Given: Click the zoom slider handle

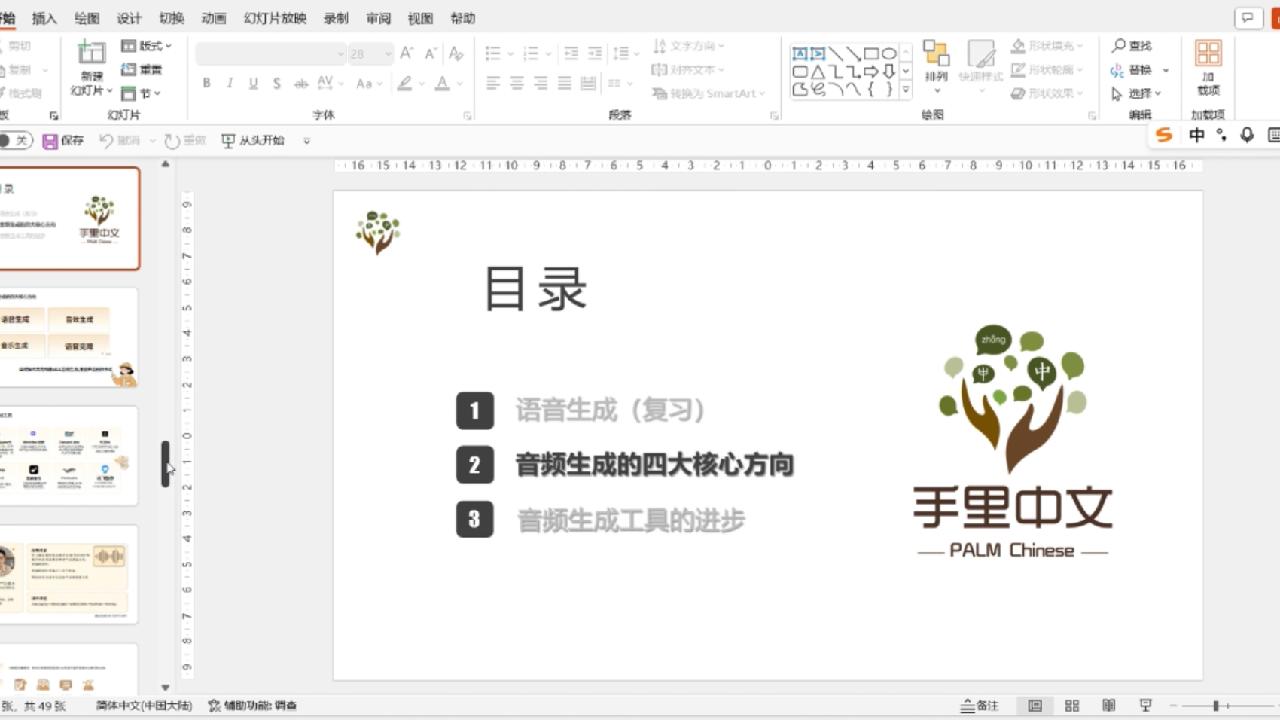Looking at the screenshot, I should click(x=1216, y=706).
